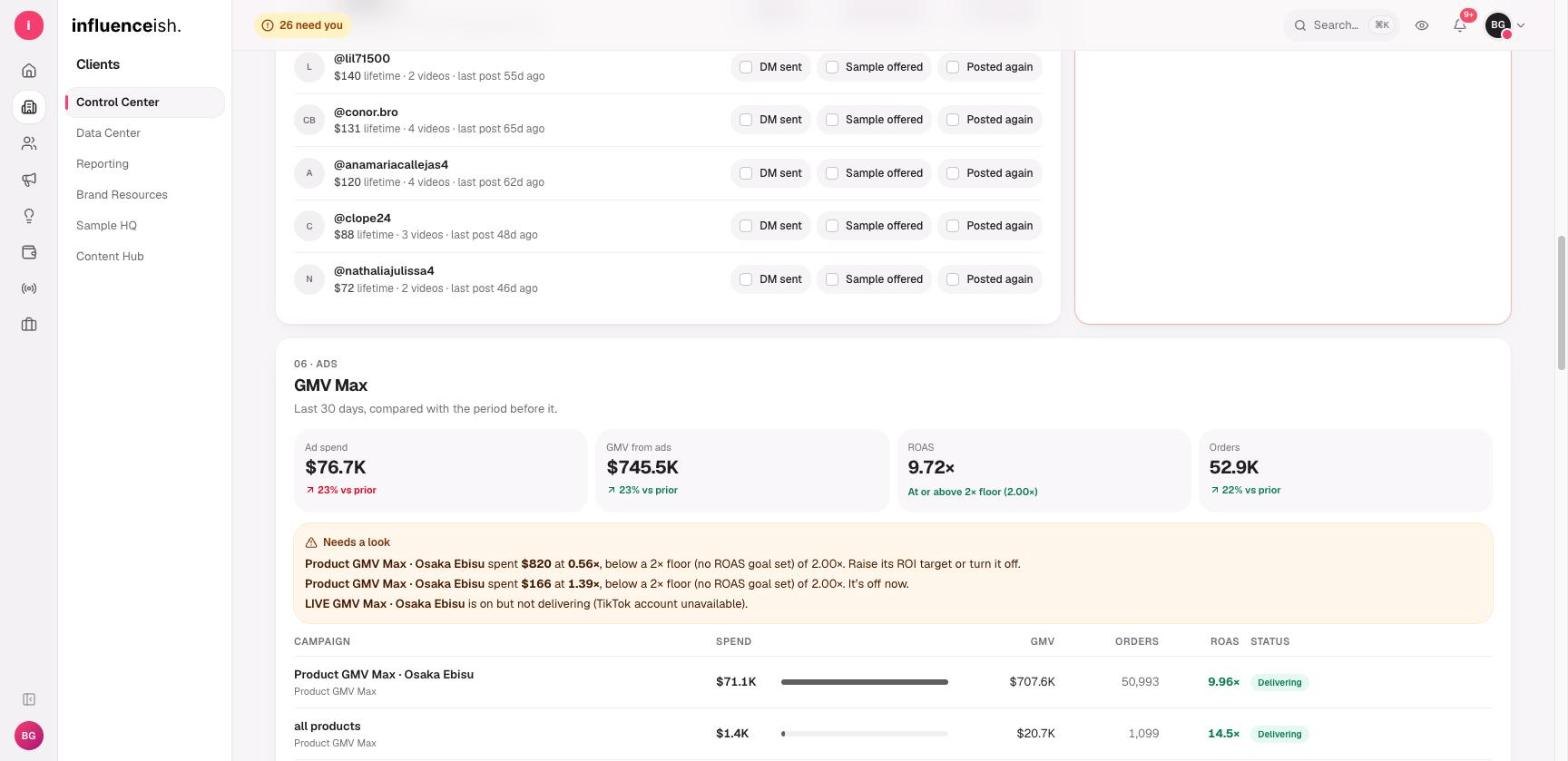
Task: Check Posted again for @lil71500
Action: click(953, 67)
